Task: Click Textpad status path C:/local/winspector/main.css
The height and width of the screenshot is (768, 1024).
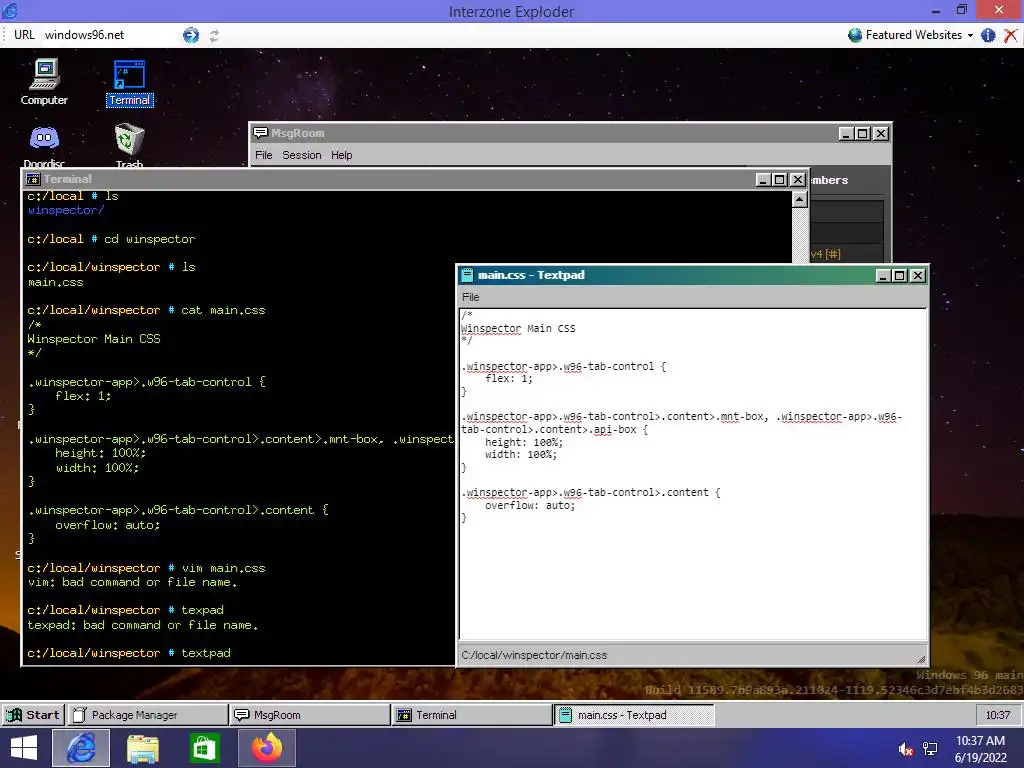Action: 534,655
